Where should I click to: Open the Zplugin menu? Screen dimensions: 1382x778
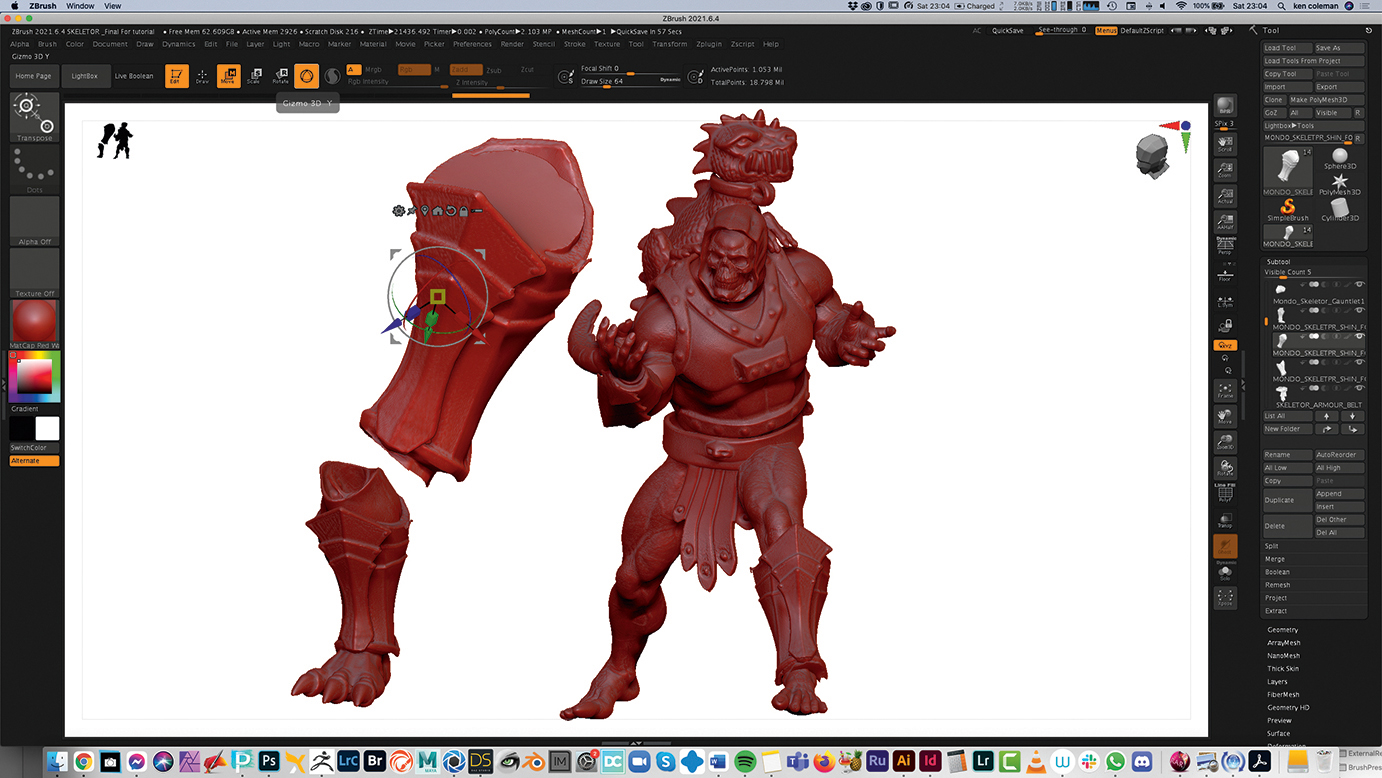coord(709,44)
